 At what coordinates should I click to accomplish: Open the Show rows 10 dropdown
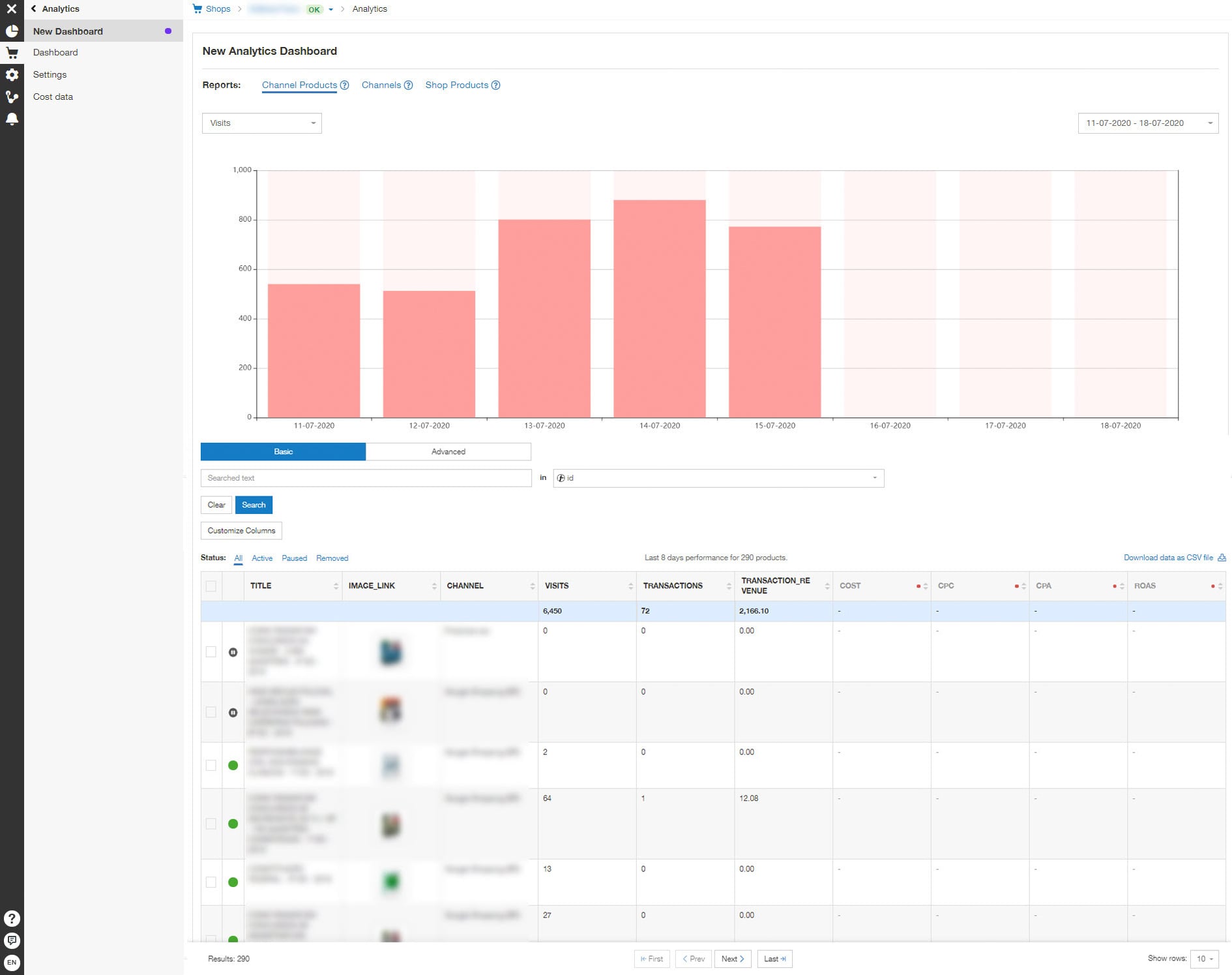[x=1204, y=959]
